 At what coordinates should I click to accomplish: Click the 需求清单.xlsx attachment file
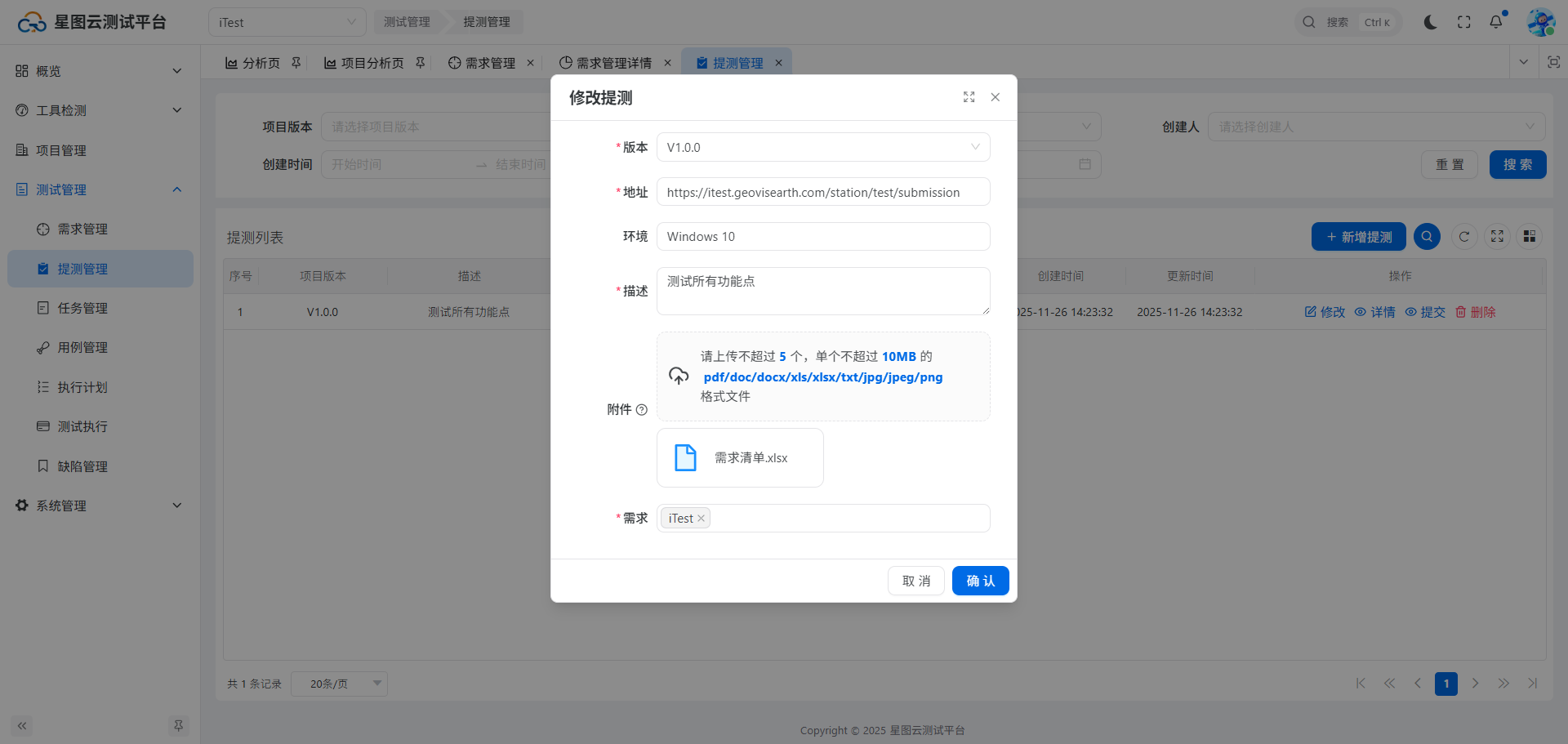(x=740, y=458)
